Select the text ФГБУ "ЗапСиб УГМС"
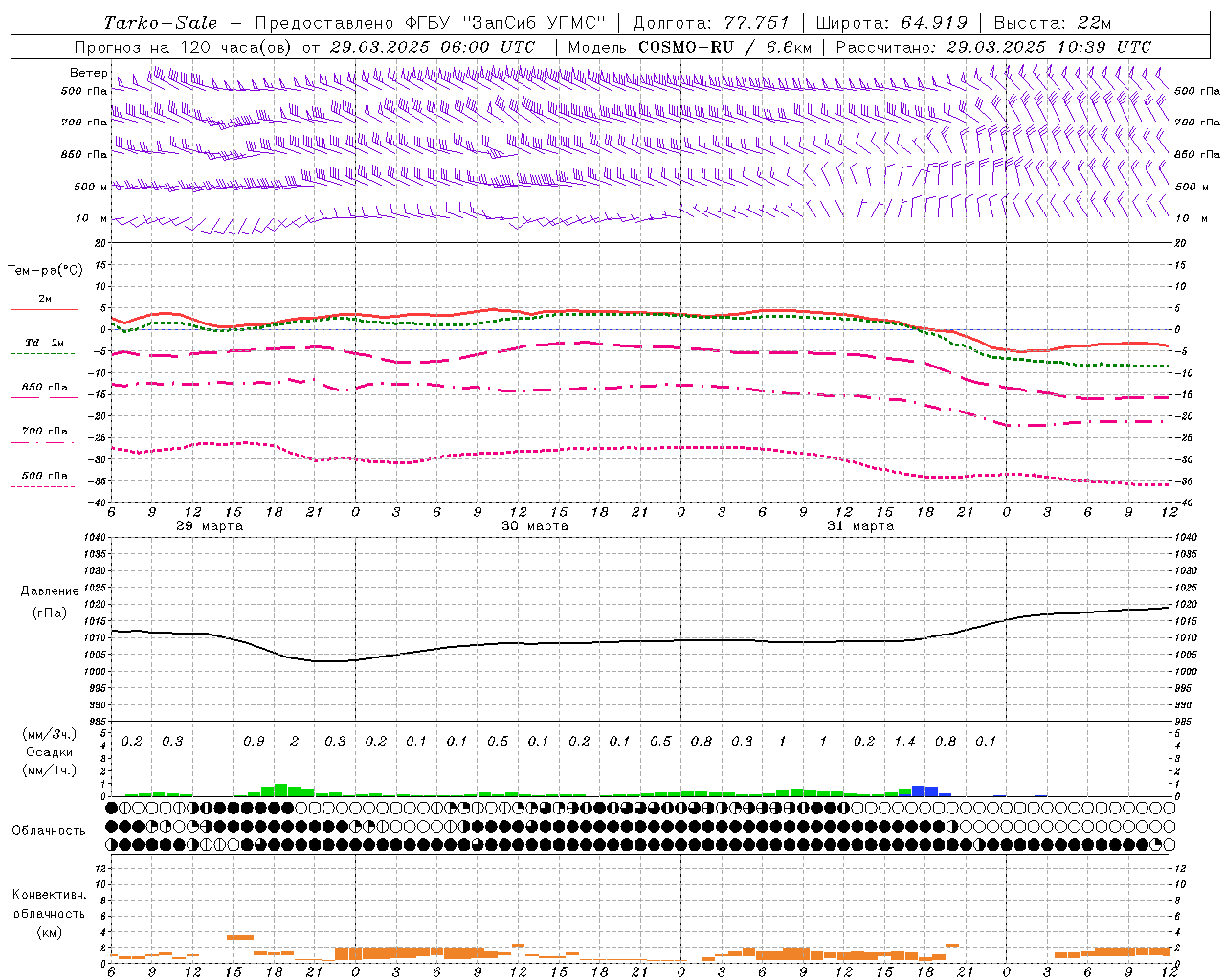Image resolution: width=1225 pixels, height=980 pixels. tap(504, 23)
